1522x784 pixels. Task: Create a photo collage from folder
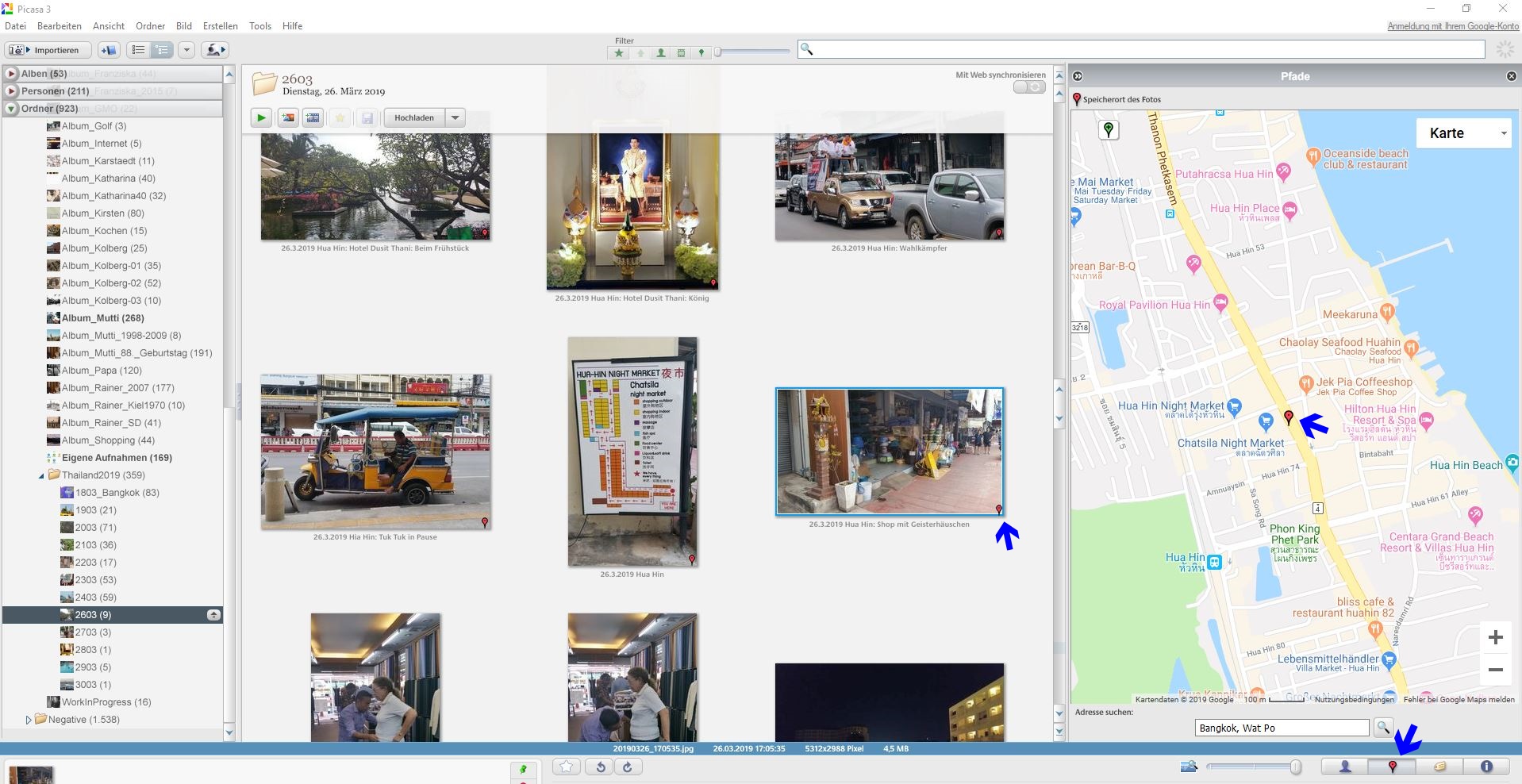[x=288, y=118]
